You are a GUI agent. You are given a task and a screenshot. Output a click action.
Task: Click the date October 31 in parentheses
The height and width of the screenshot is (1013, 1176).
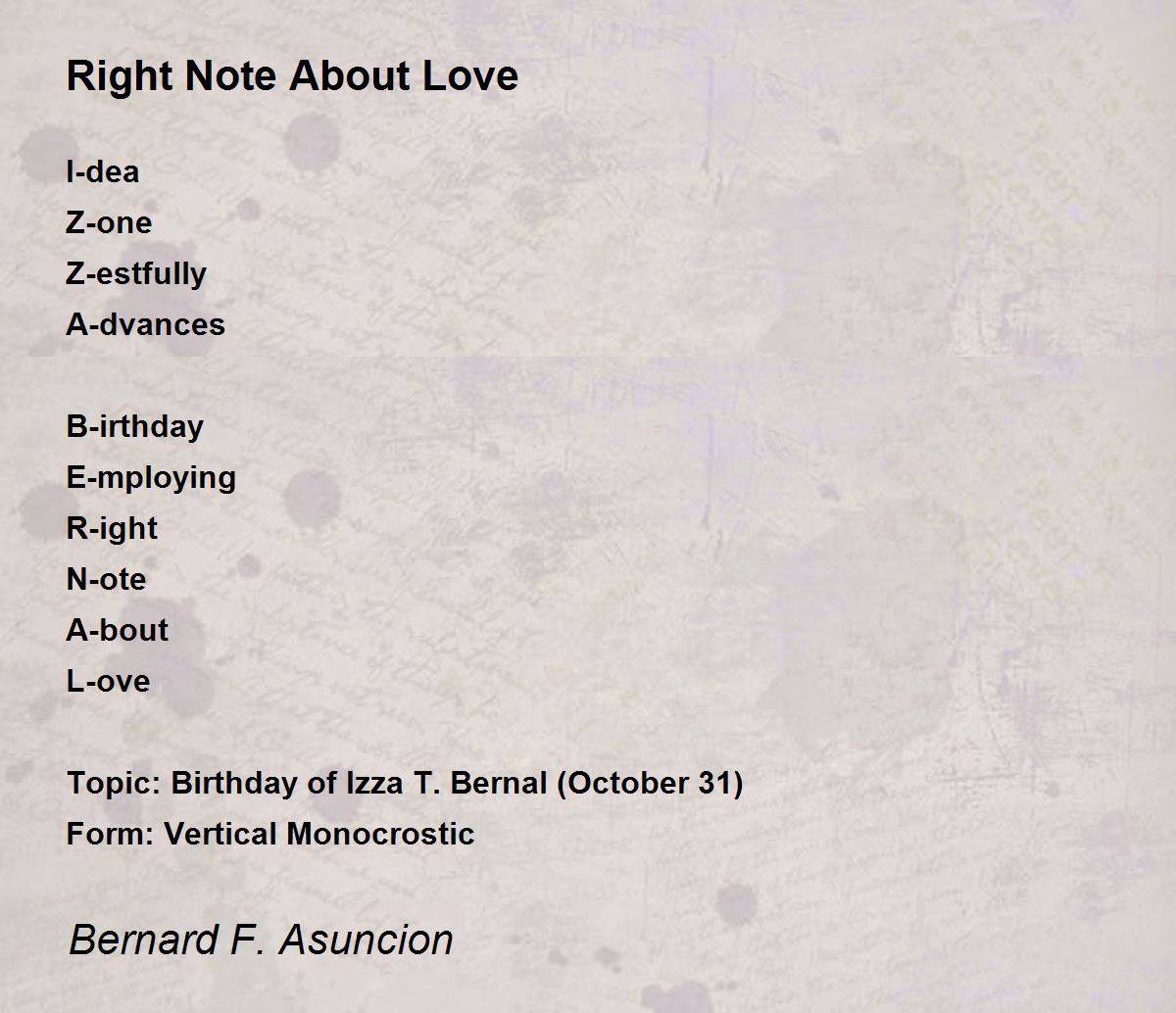tap(650, 784)
